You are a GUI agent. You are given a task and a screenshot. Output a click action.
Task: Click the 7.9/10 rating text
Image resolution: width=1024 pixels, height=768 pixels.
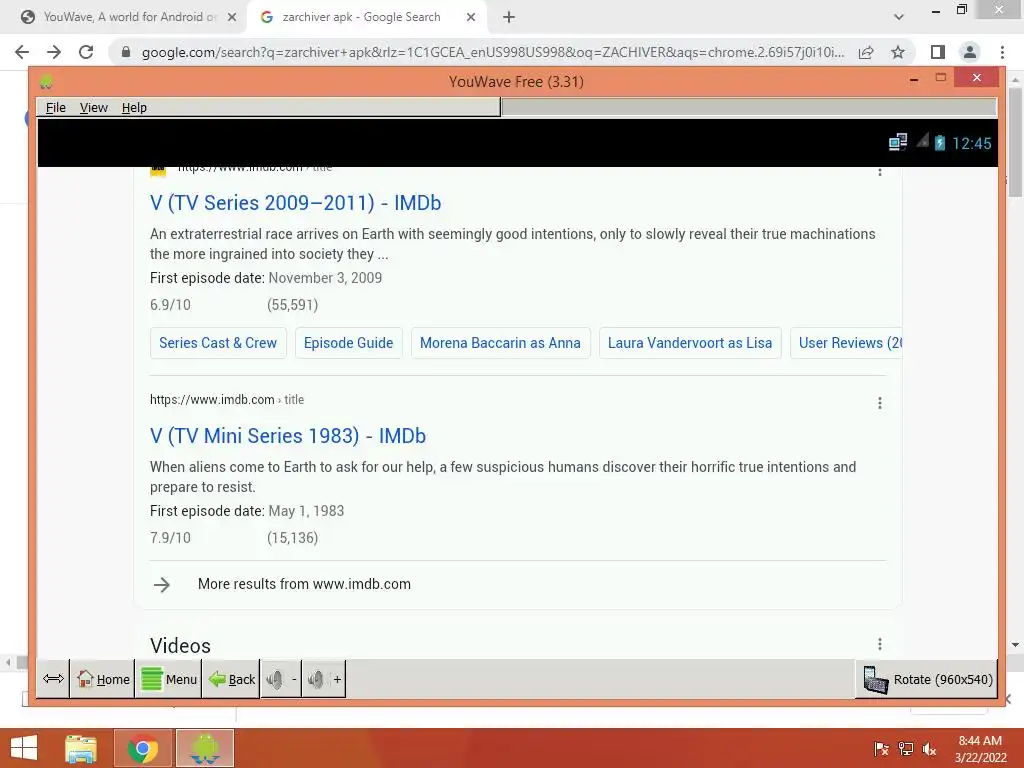(170, 538)
